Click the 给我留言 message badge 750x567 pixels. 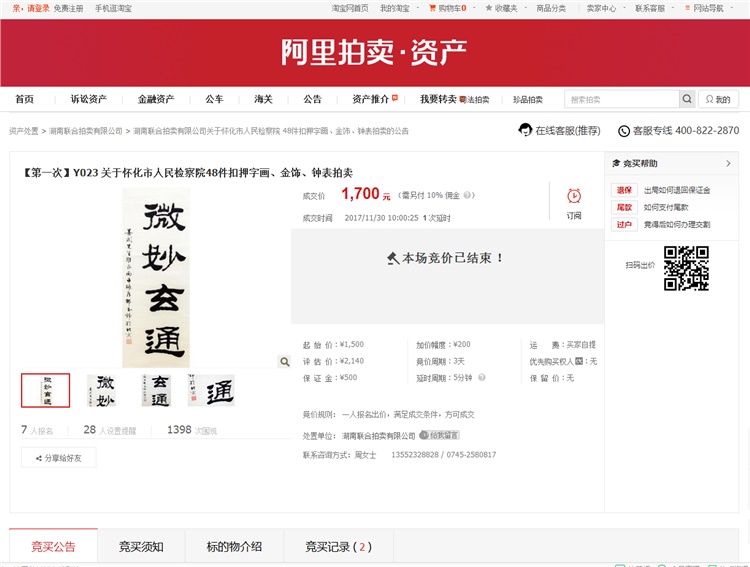440,435
